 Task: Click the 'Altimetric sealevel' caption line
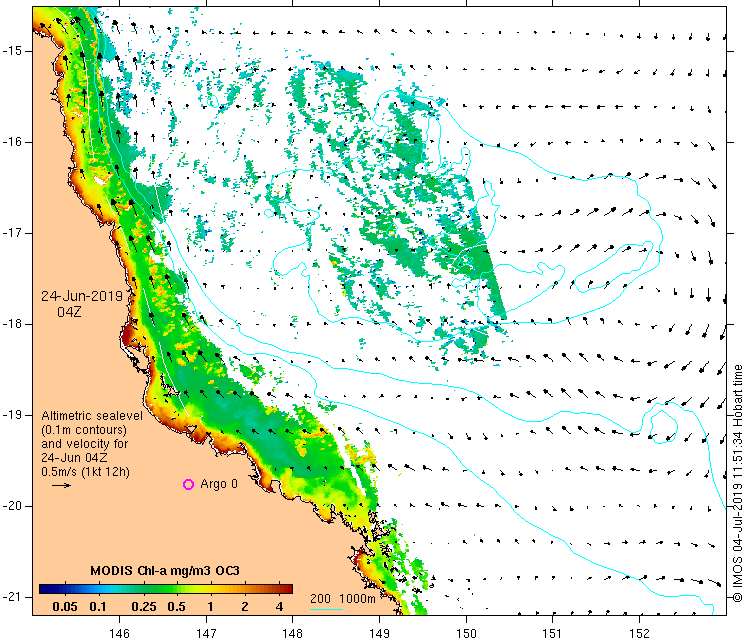click(92, 416)
